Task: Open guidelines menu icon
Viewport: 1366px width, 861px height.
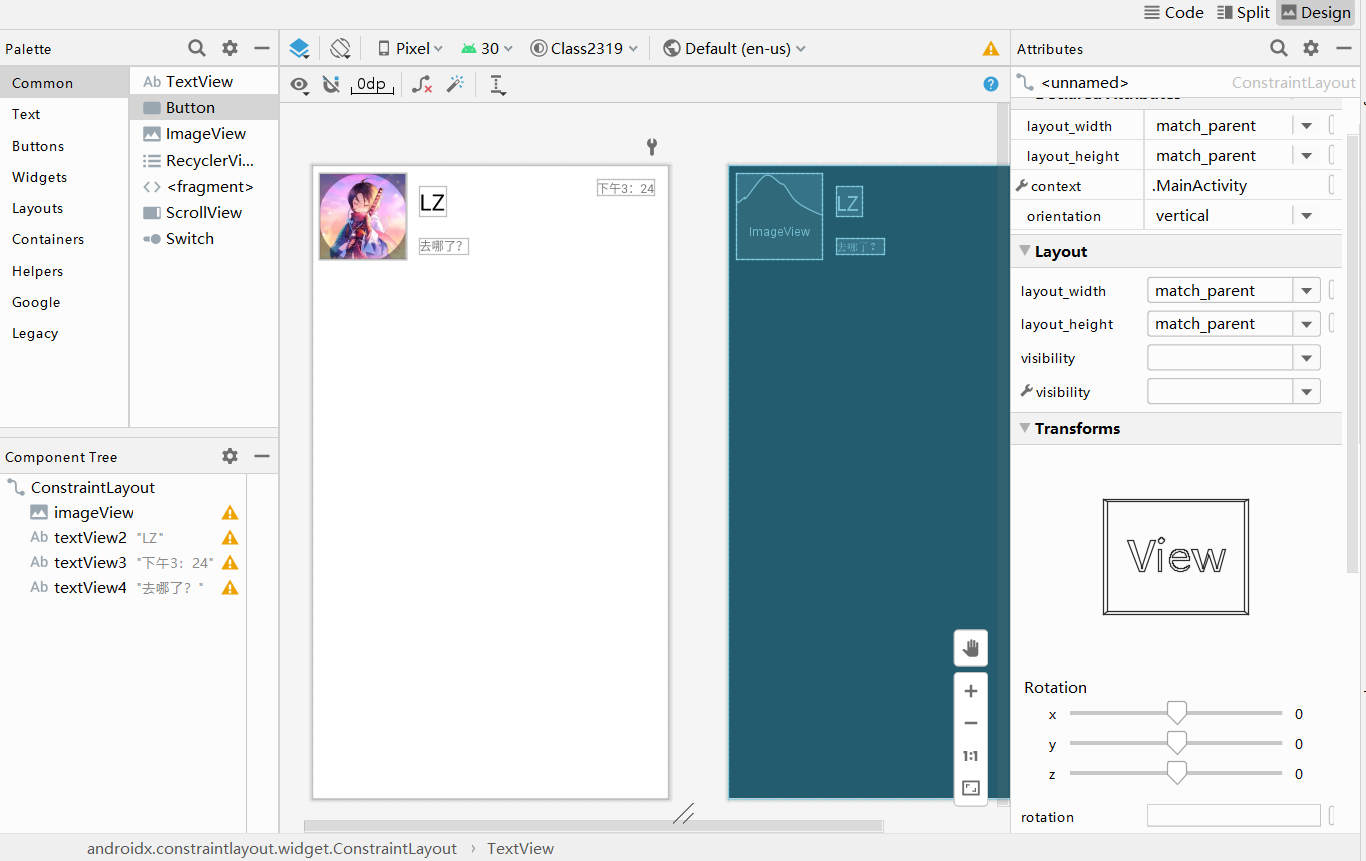Action: pyautogui.click(x=497, y=85)
